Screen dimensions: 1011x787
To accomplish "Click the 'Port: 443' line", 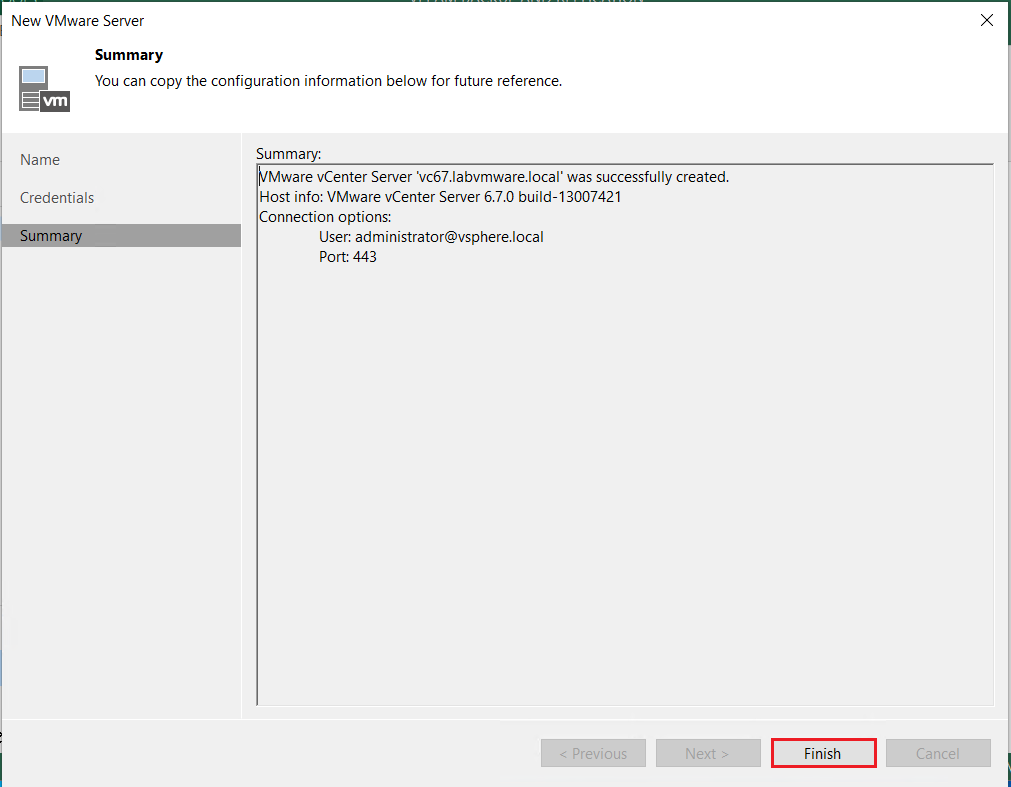I will 348,257.
